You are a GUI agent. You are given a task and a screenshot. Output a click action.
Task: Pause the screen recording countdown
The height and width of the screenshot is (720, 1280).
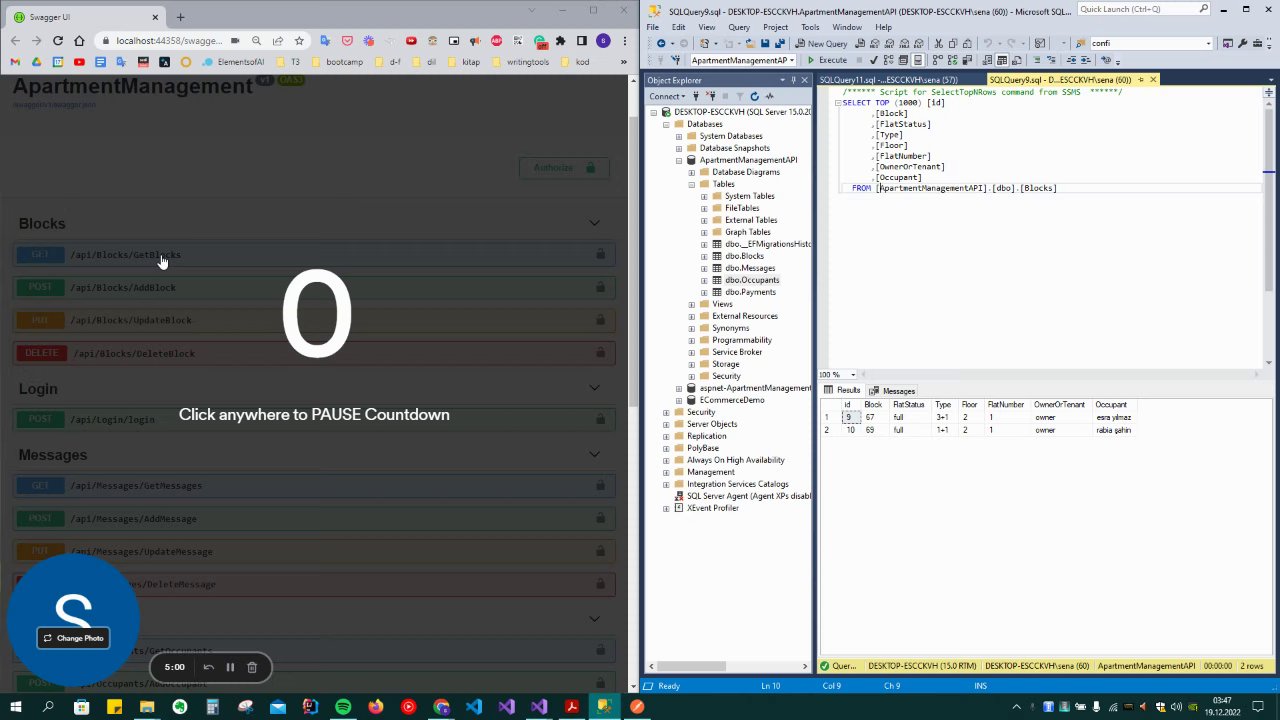coord(229,667)
